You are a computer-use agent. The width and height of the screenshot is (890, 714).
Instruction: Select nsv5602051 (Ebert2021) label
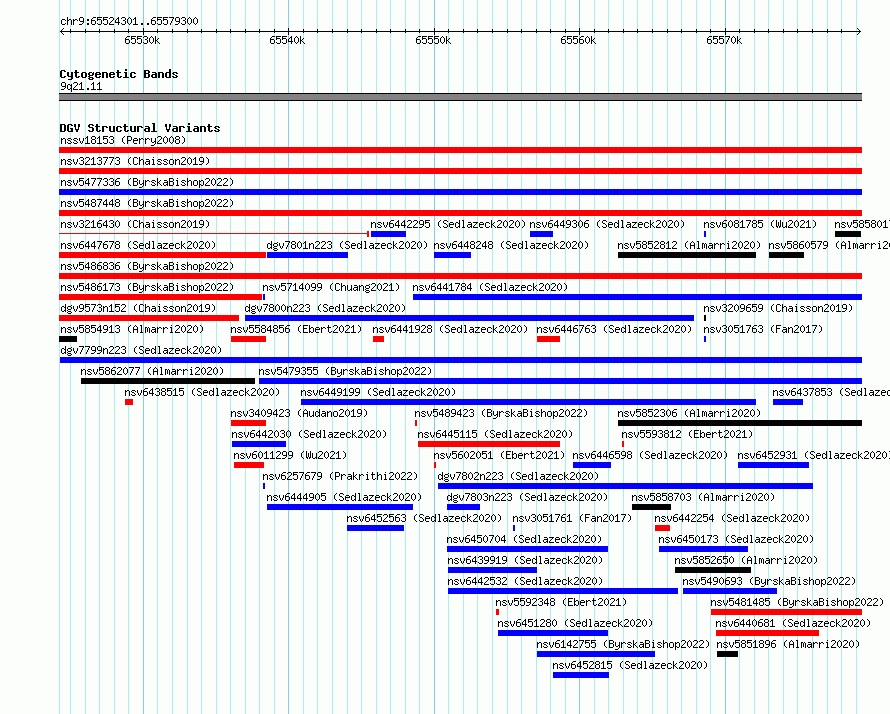coord(499,455)
